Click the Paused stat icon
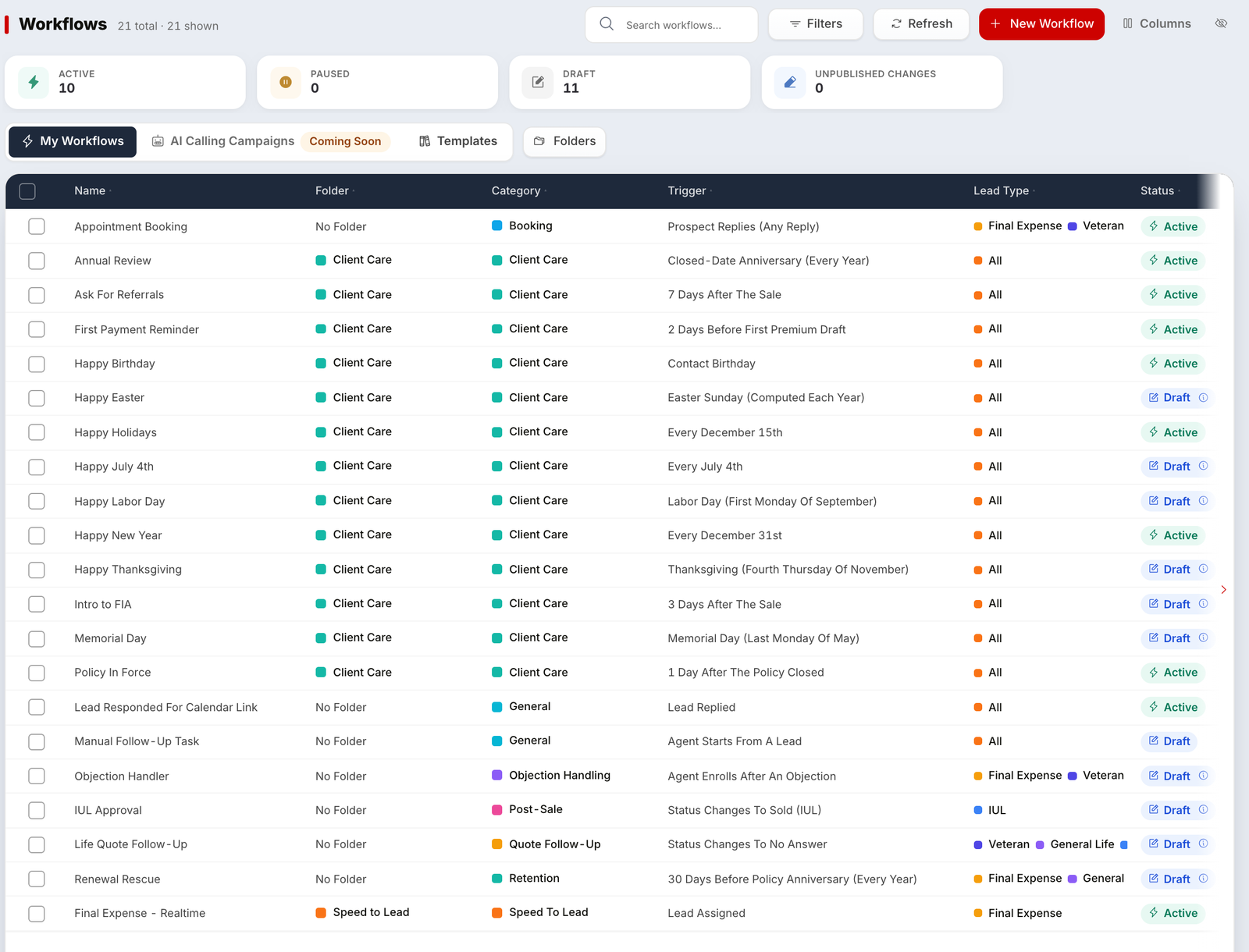 (286, 82)
